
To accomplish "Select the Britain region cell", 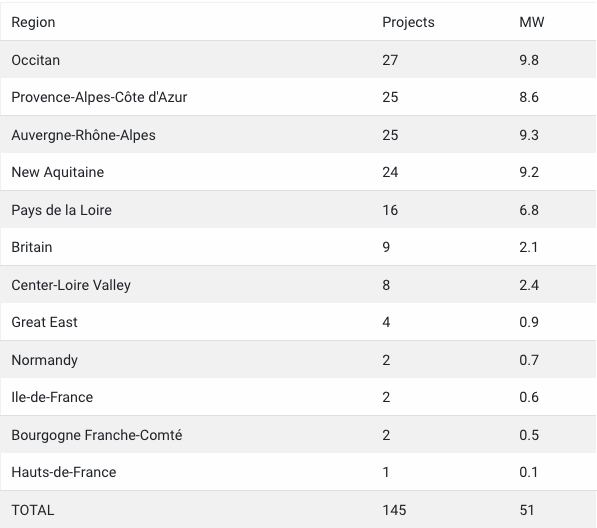I will [32, 247].
